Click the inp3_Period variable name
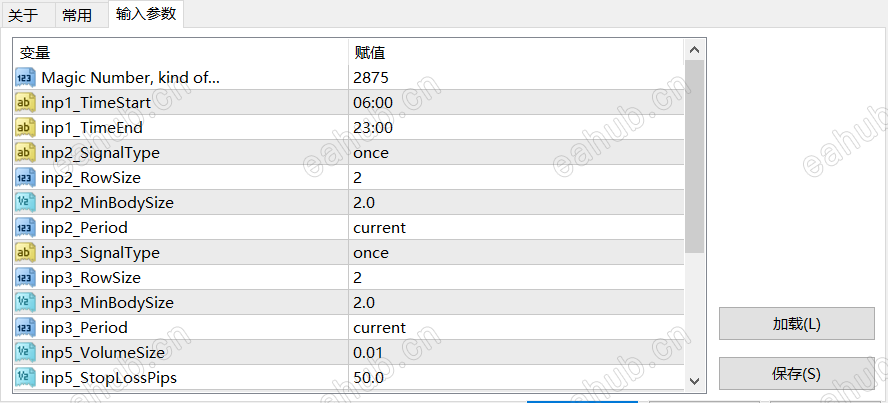The height and width of the screenshot is (403, 888). click(x=84, y=328)
